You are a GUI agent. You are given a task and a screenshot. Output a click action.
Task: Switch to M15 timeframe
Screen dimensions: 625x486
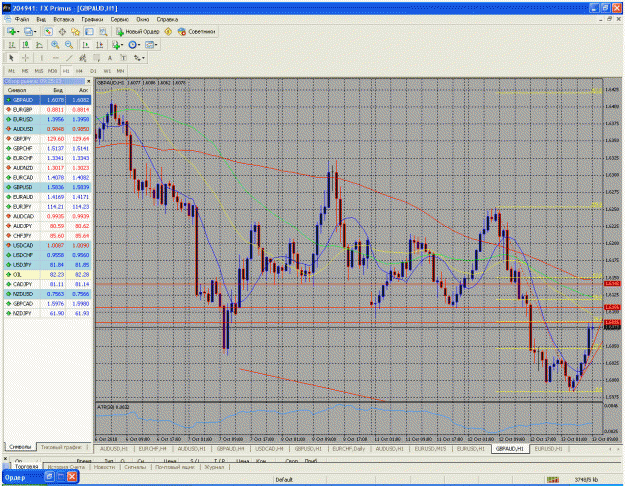coord(39,71)
